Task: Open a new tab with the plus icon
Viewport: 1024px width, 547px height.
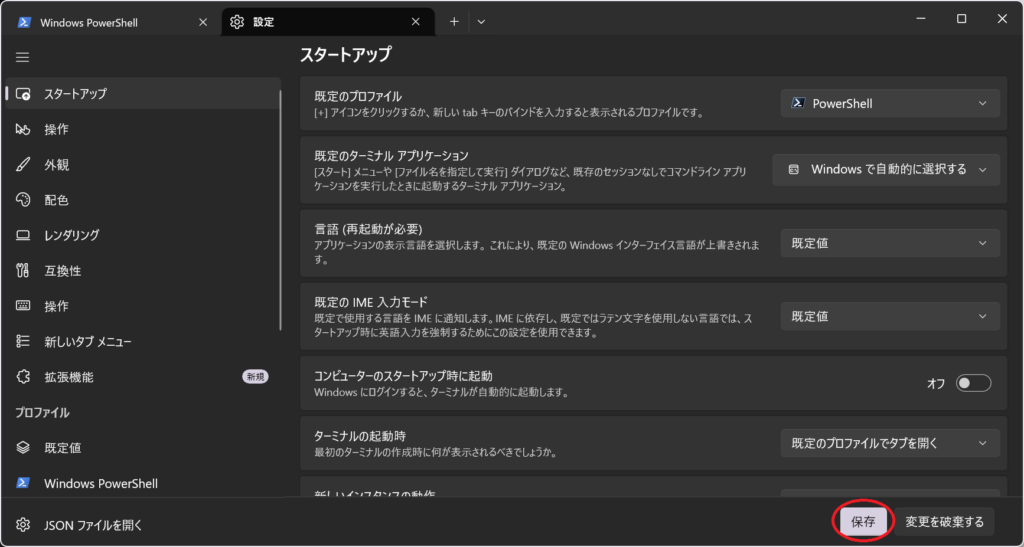Action: click(455, 22)
